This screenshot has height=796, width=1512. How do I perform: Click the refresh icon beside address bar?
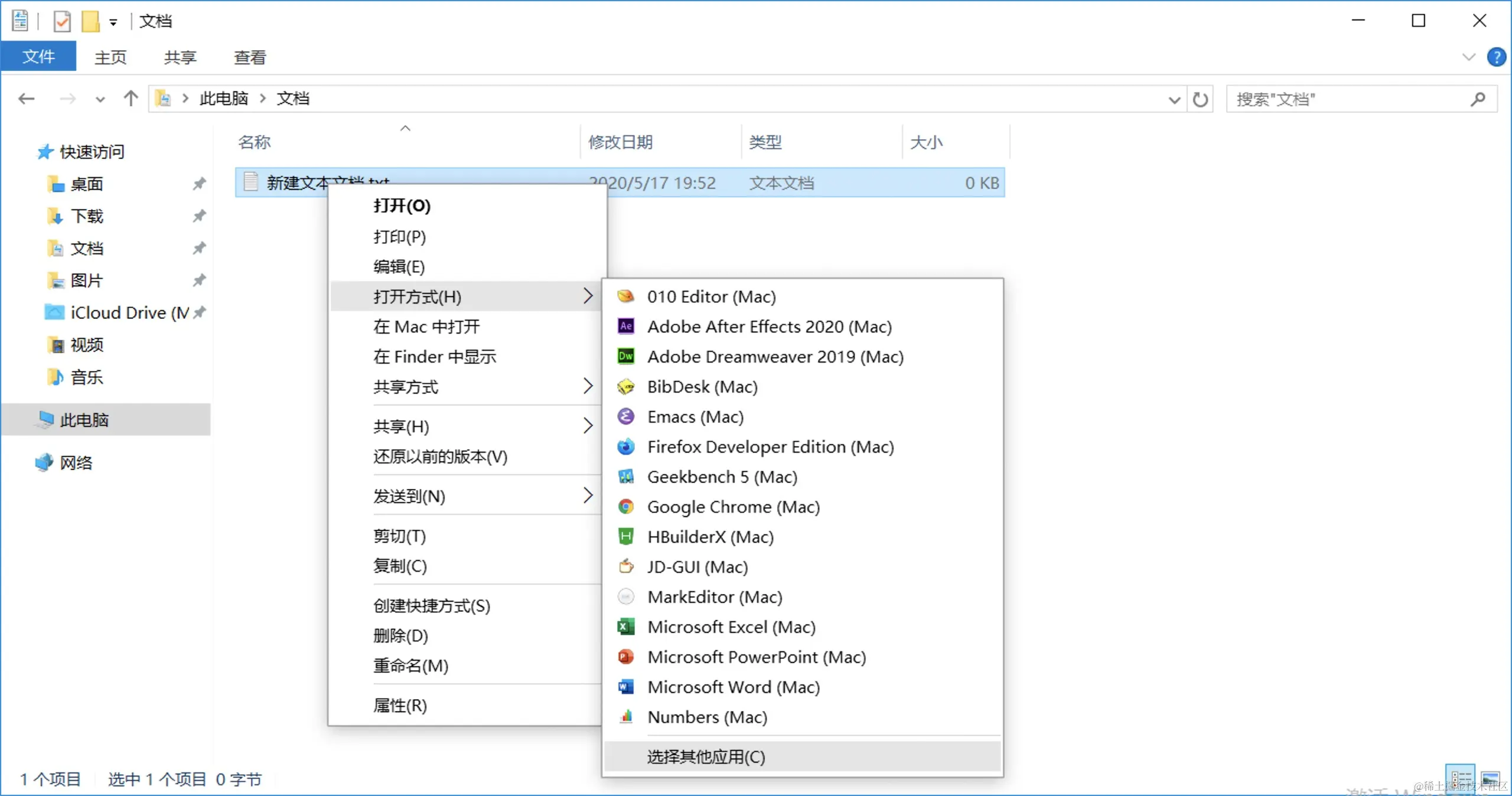click(x=1200, y=99)
